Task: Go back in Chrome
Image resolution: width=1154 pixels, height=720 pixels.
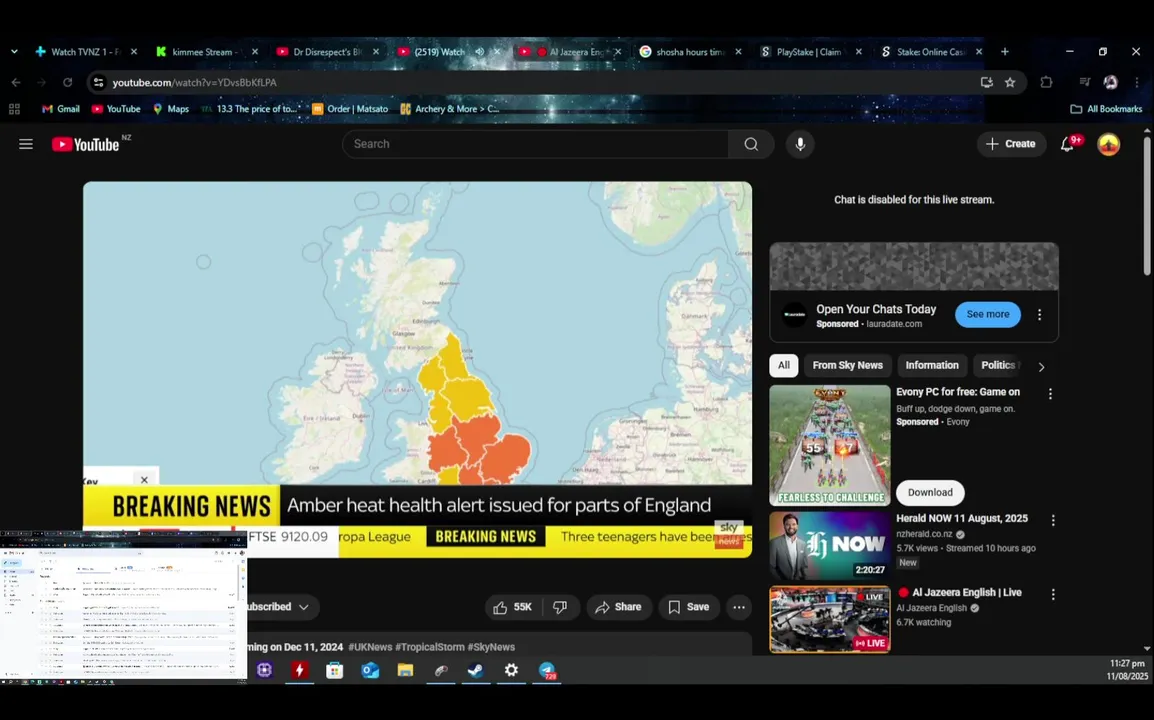Action: (x=16, y=82)
